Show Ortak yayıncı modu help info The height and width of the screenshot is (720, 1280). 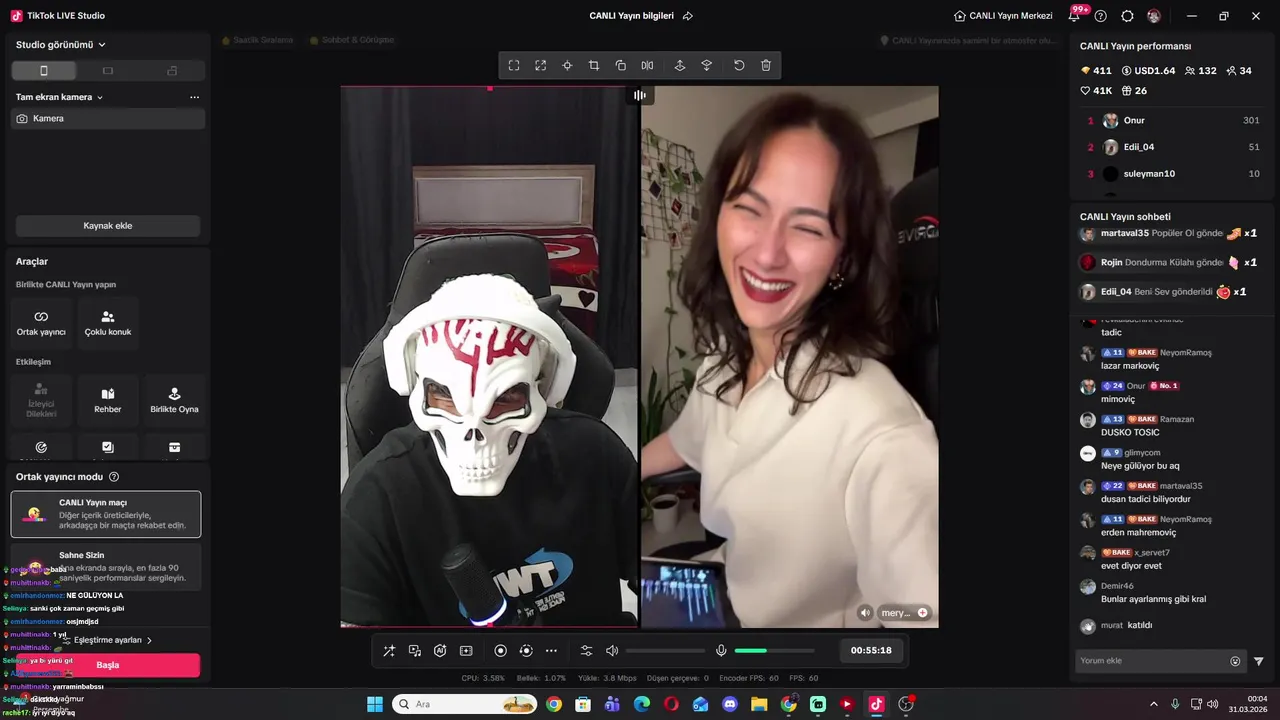[x=114, y=477]
